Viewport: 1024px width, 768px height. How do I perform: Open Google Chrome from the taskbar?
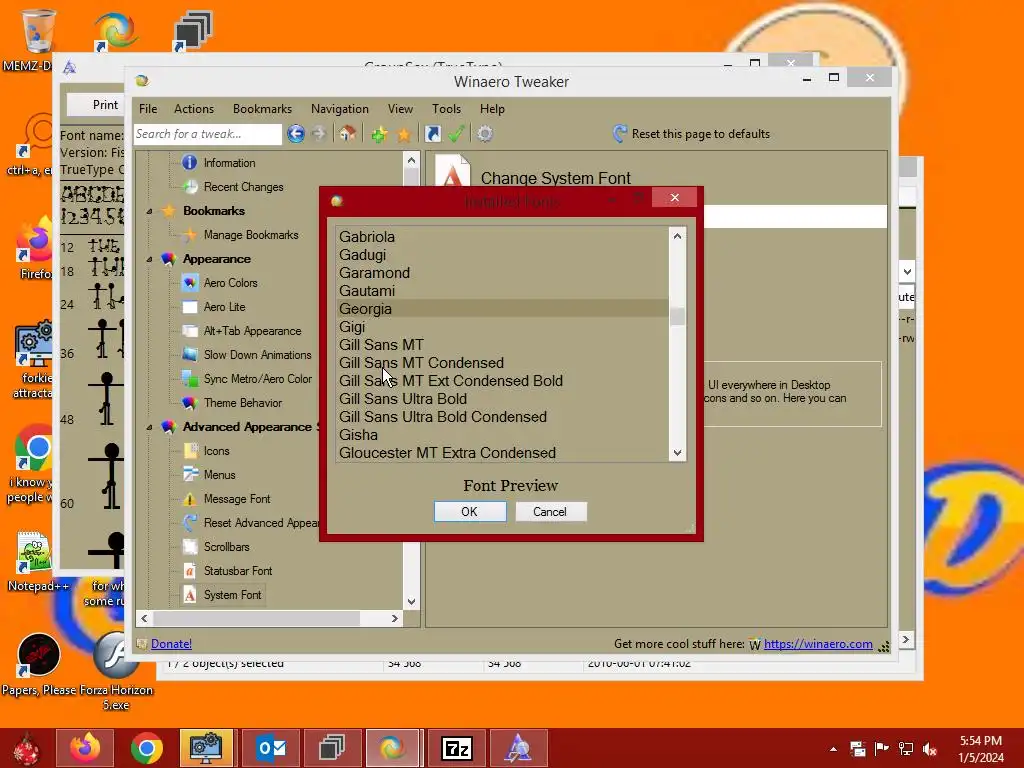[146, 748]
